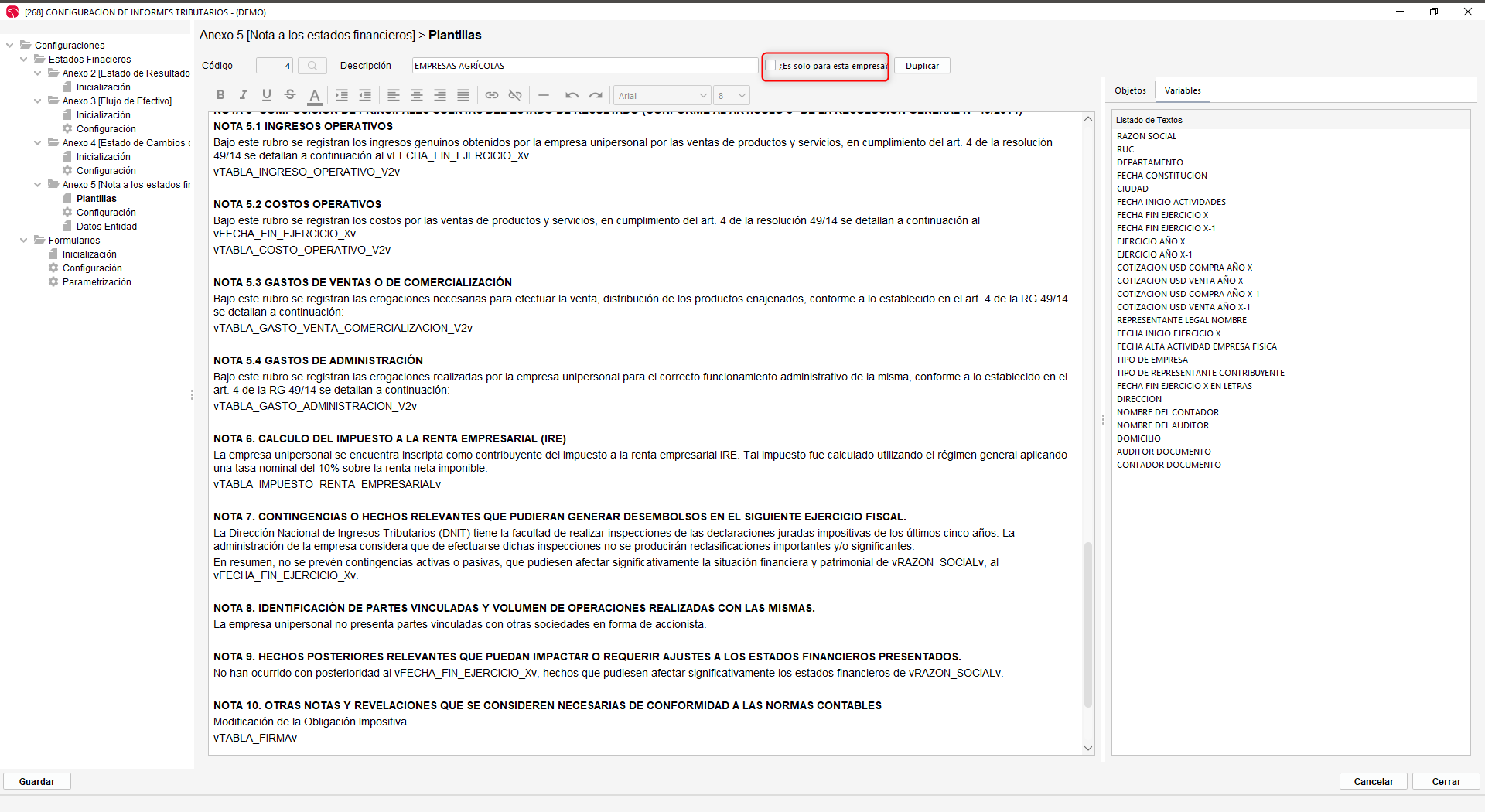Viewport: 1485px width, 812px height.
Task: Check the '¿Es solo para esta empresa?' box
Action: [x=770, y=66]
